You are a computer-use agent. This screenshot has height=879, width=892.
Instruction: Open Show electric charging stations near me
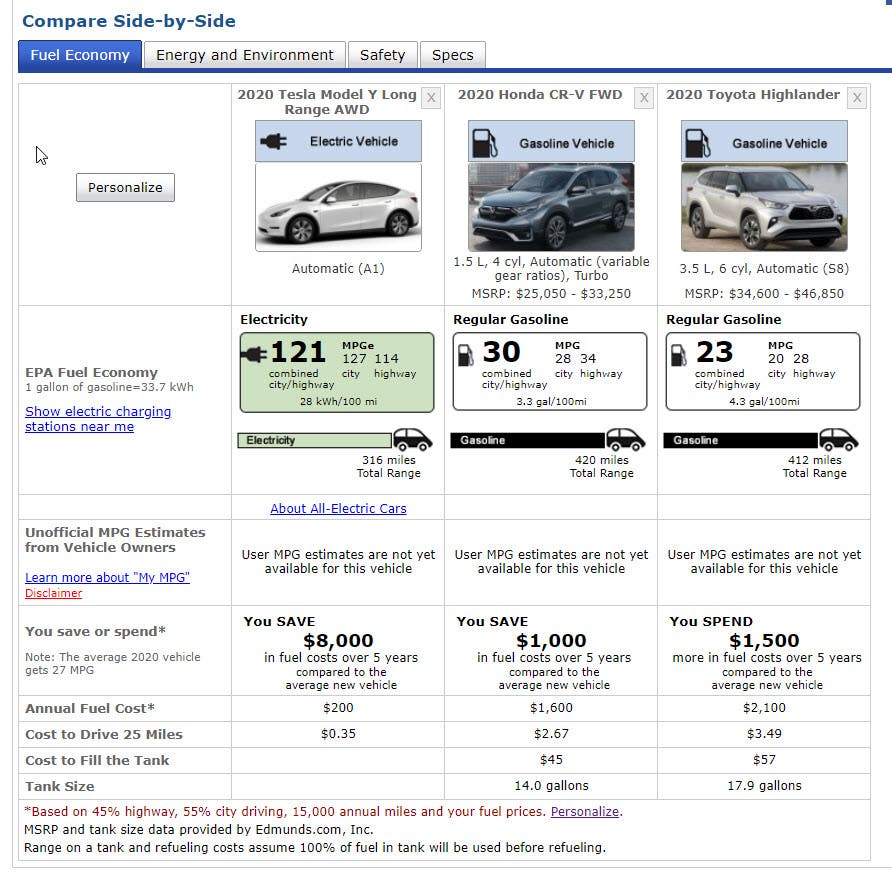click(x=98, y=419)
